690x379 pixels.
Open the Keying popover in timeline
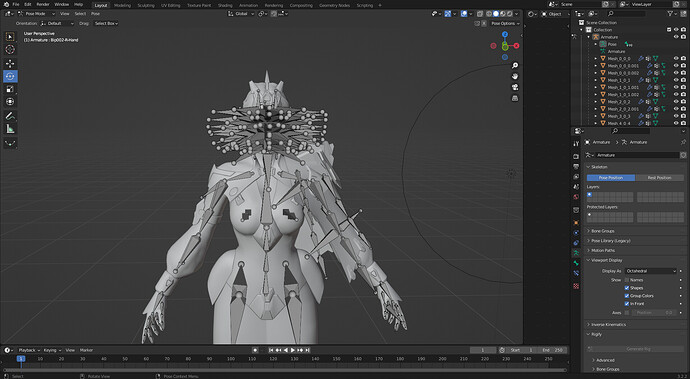coord(52,350)
